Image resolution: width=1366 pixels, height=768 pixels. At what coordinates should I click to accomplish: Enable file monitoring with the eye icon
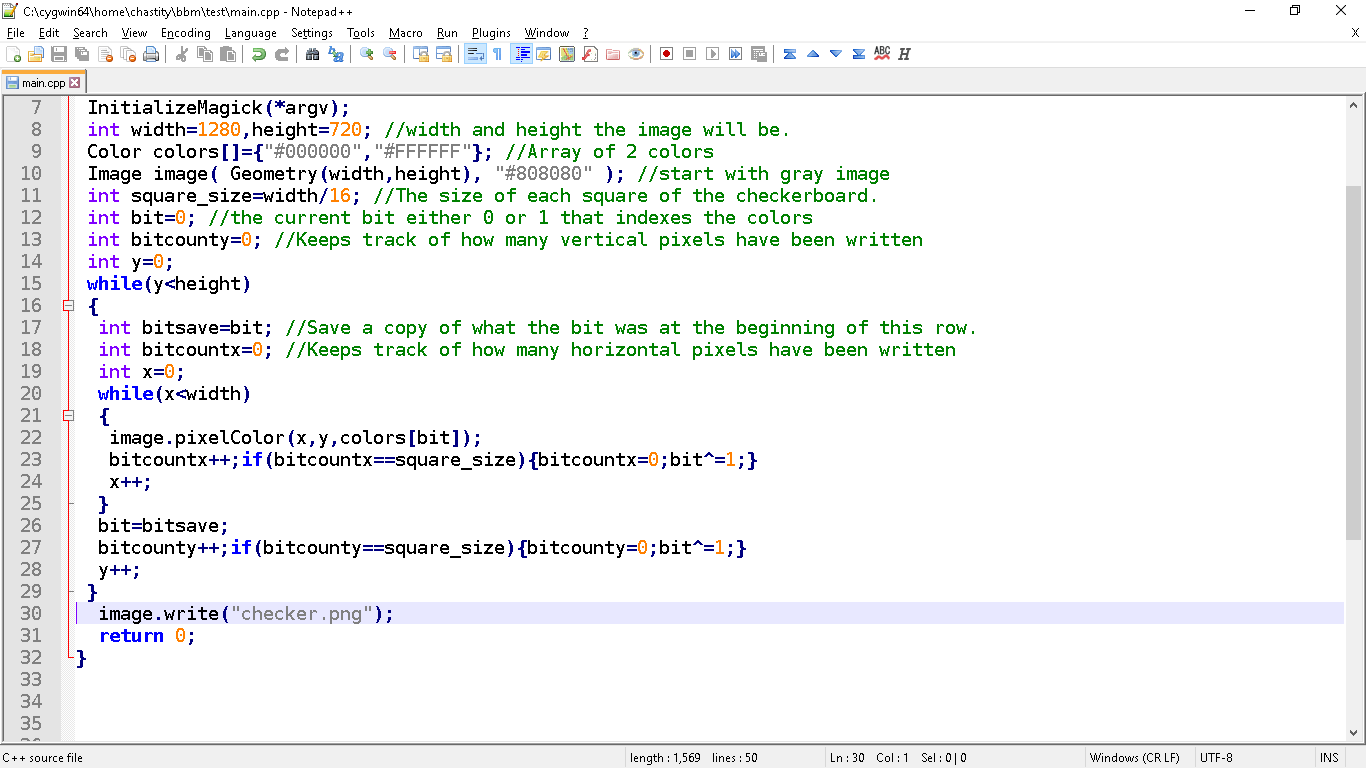coord(637,54)
